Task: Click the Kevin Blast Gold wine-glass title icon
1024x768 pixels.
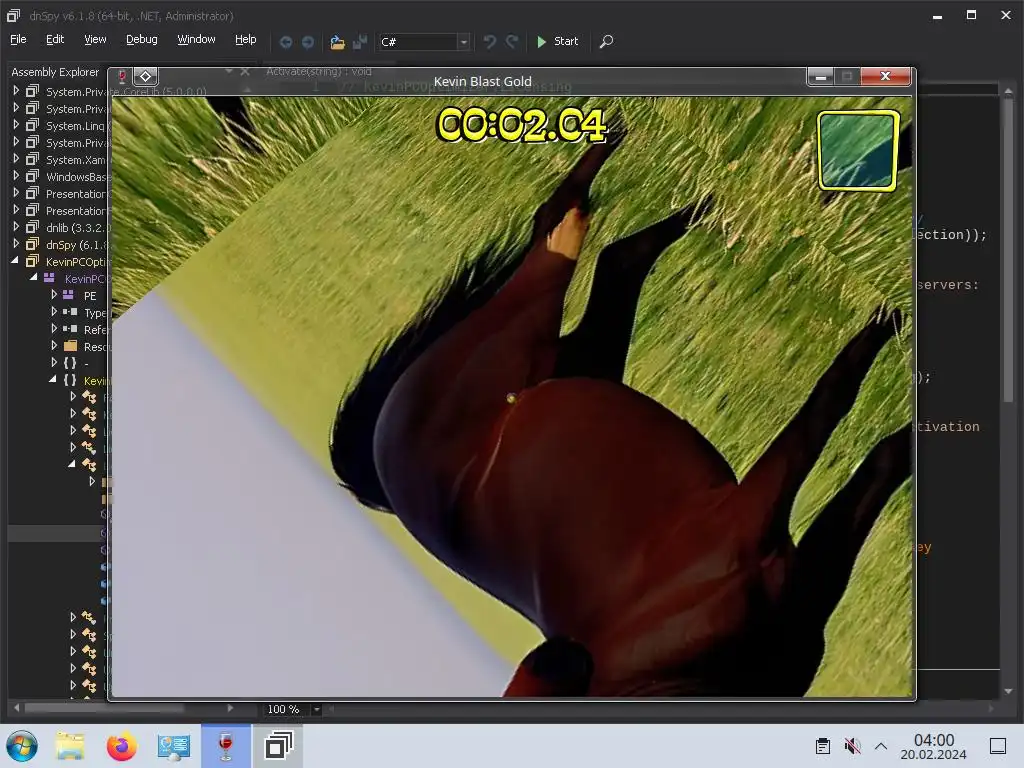Action: pyautogui.click(x=121, y=77)
